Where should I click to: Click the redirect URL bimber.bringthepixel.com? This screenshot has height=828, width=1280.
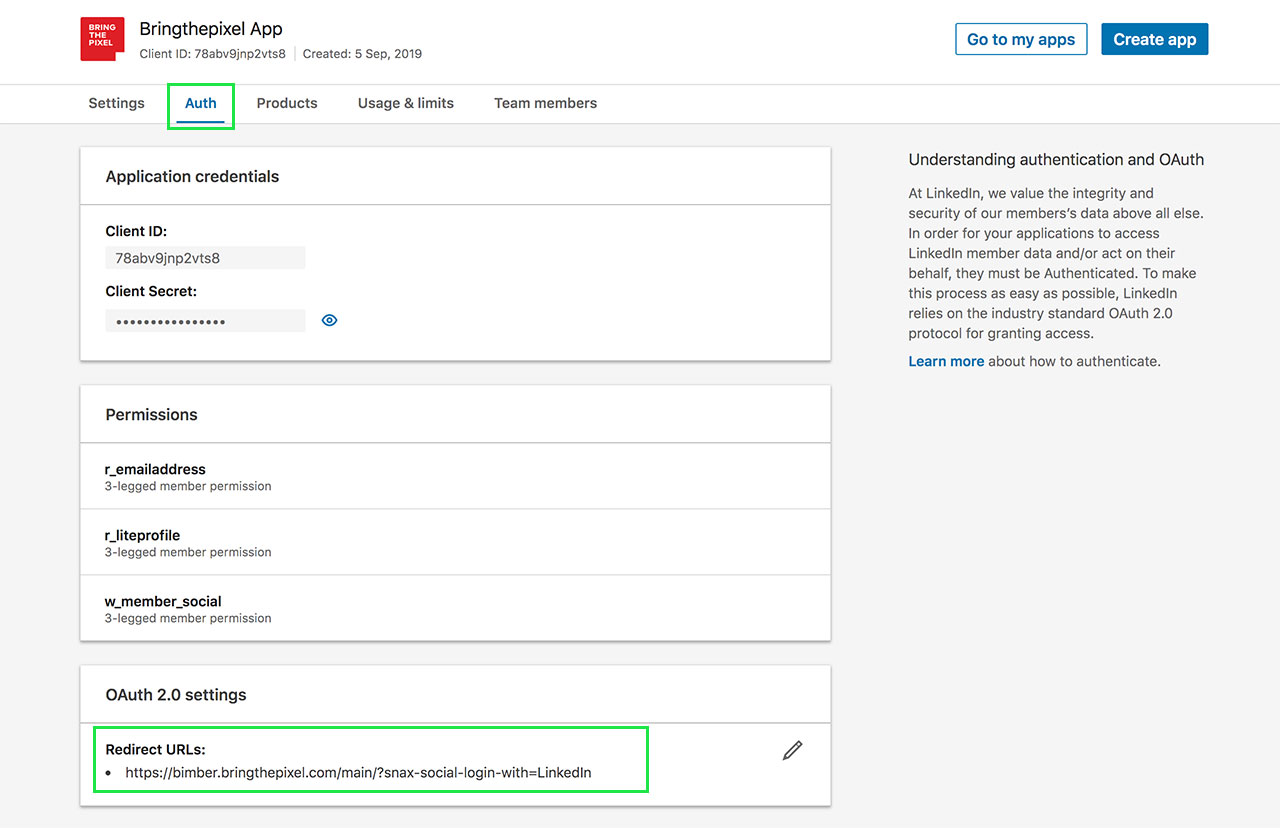point(358,772)
